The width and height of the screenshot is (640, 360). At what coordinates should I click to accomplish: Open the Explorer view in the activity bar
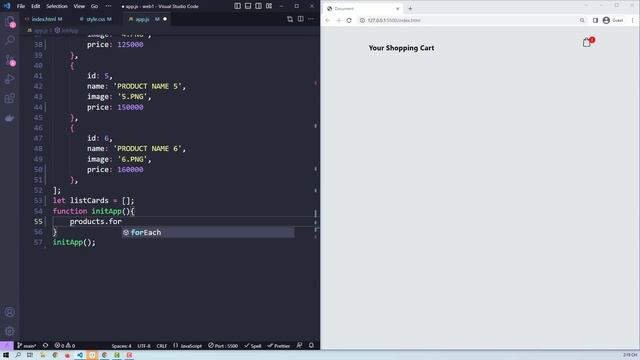pos(10,21)
